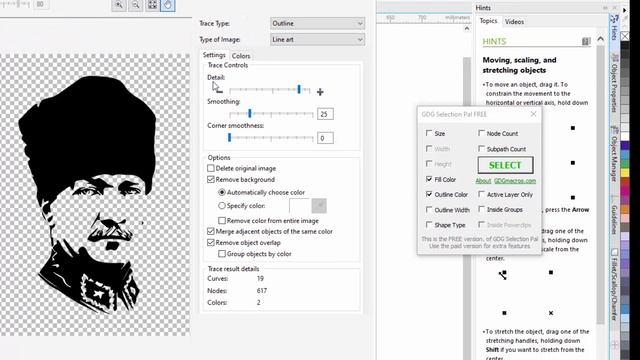Open the Object Manager docker side tab
Viewport: 640px width, 360px height.
[x=614, y=154]
